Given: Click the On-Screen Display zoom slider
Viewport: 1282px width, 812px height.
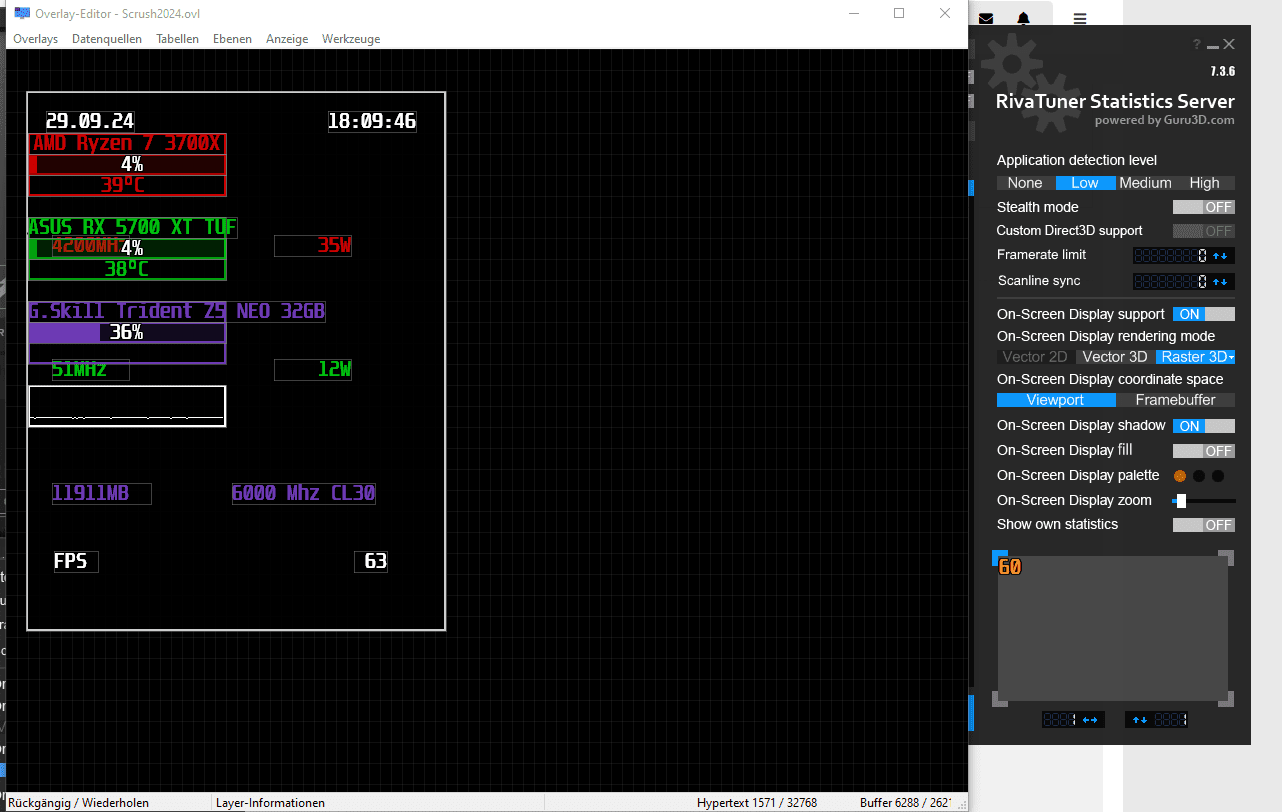Looking at the screenshot, I should [1204, 501].
